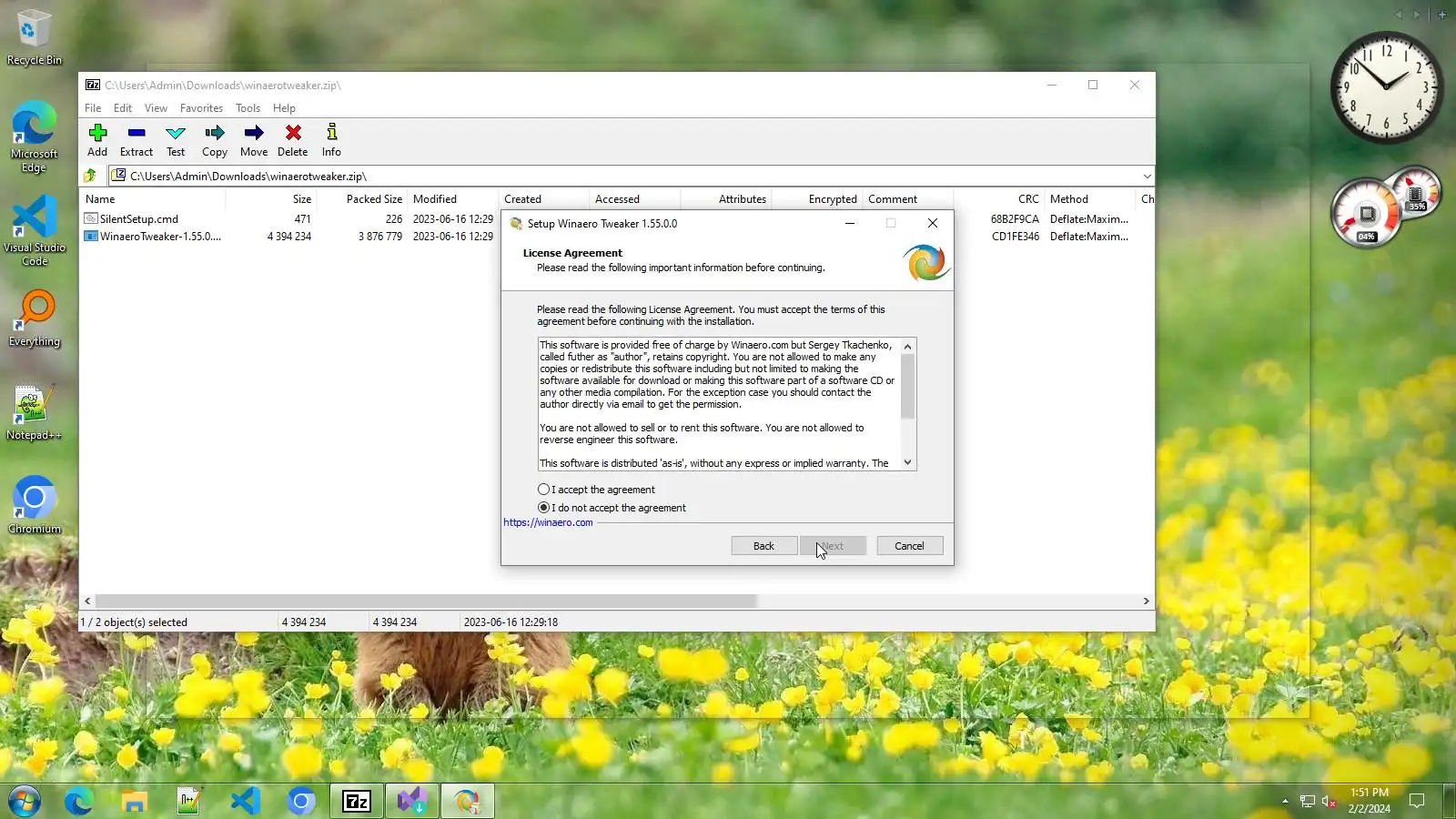Image resolution: width=1456 pixels, height=819 pixels.
Task: Click the network icon in system tray
Action: 1307,801
